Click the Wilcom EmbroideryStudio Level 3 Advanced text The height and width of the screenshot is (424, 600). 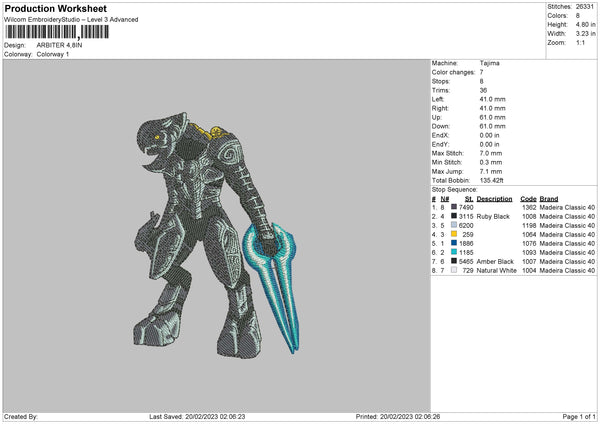tap(71, 20)
